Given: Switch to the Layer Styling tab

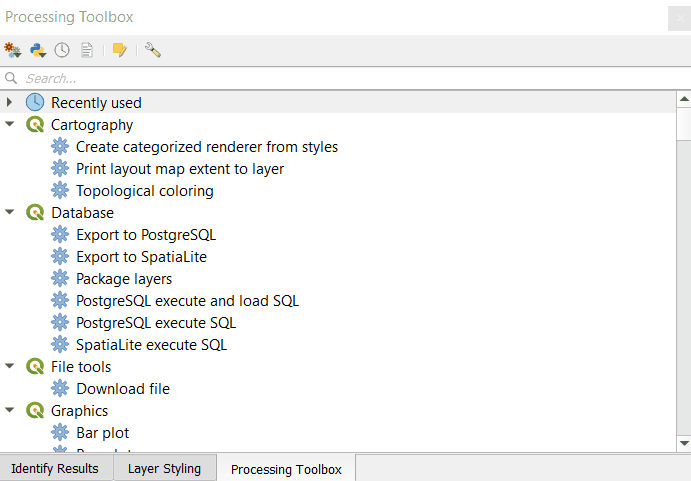Looking at the screenshot, I should click(164, 468).
